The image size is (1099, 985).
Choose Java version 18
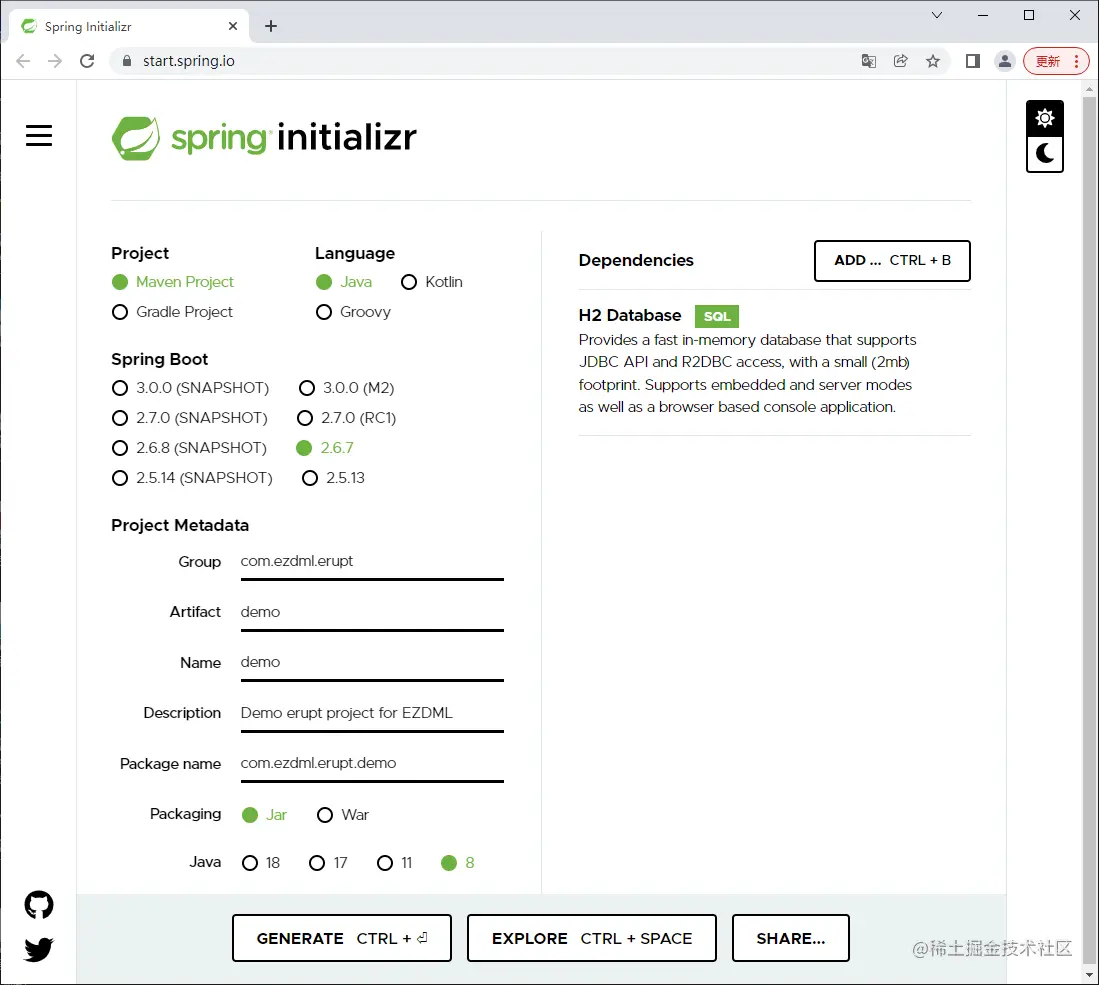click(261, 863)
